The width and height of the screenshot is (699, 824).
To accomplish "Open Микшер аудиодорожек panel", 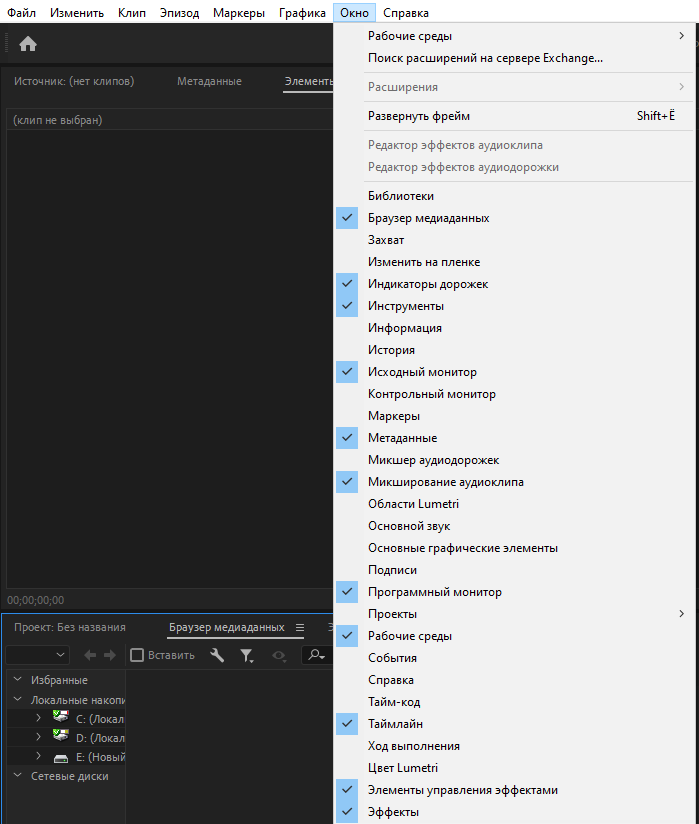I will (x=513, y=460).
